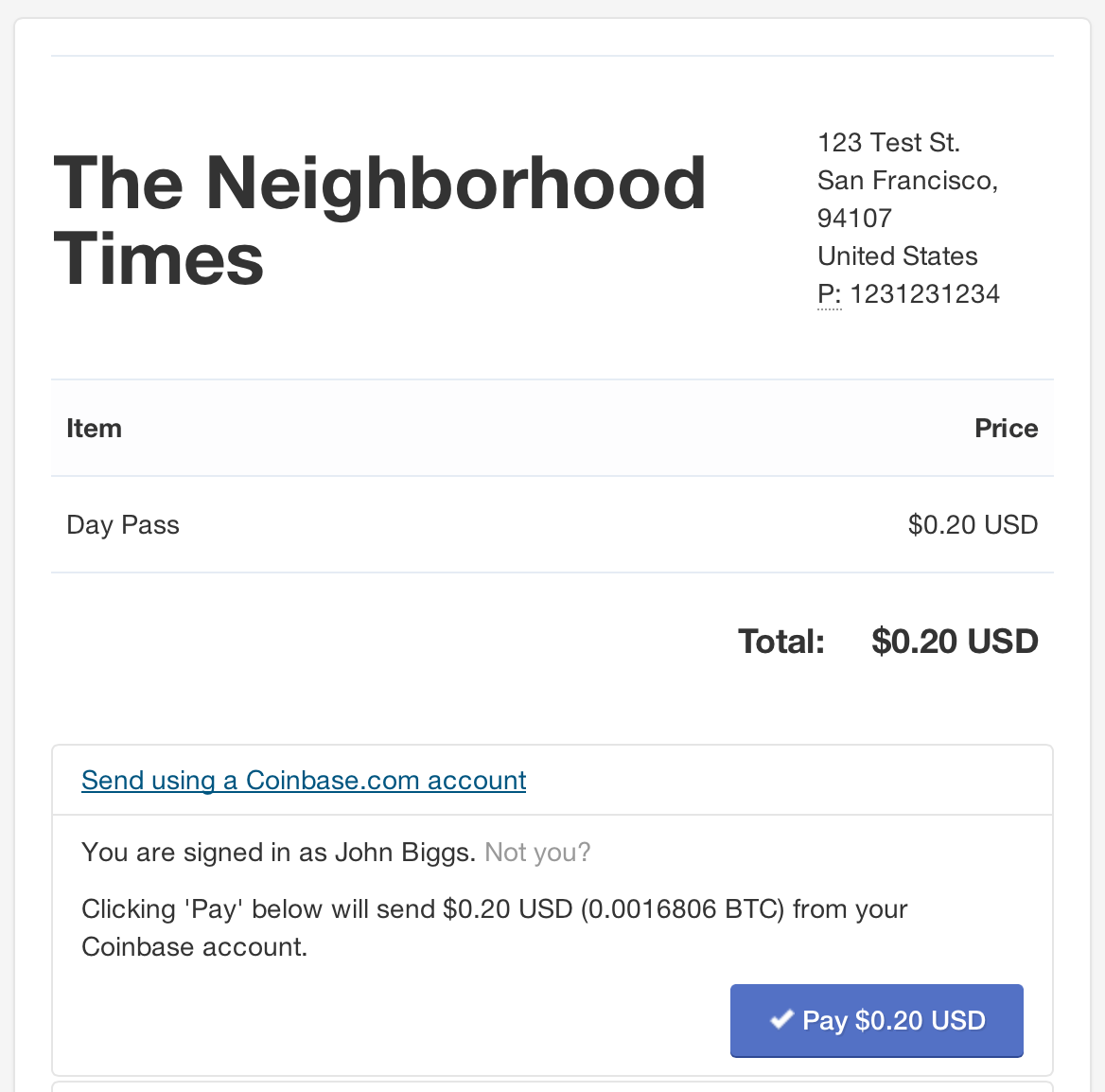Click the collapsed panel below the Coinbase section

[x=552, y=1086]
